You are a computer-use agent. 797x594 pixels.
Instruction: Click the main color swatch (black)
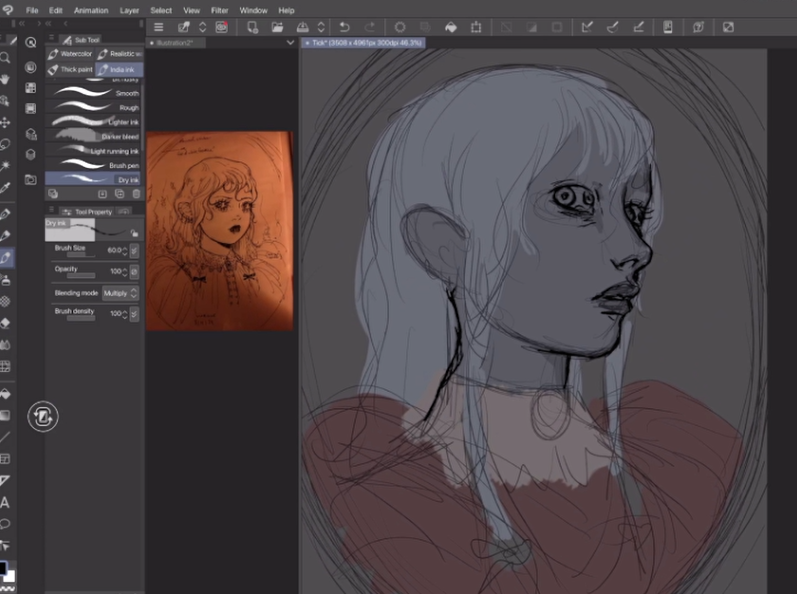tap(3, 568)
